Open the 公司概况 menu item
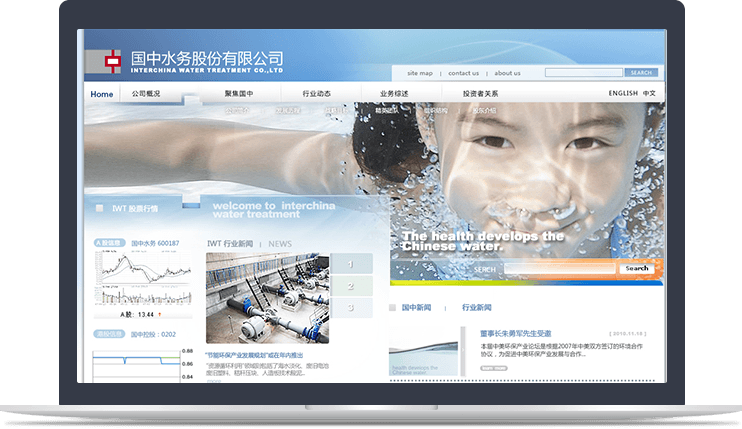Viewport: 742px width, 429px height. point(146,94)
